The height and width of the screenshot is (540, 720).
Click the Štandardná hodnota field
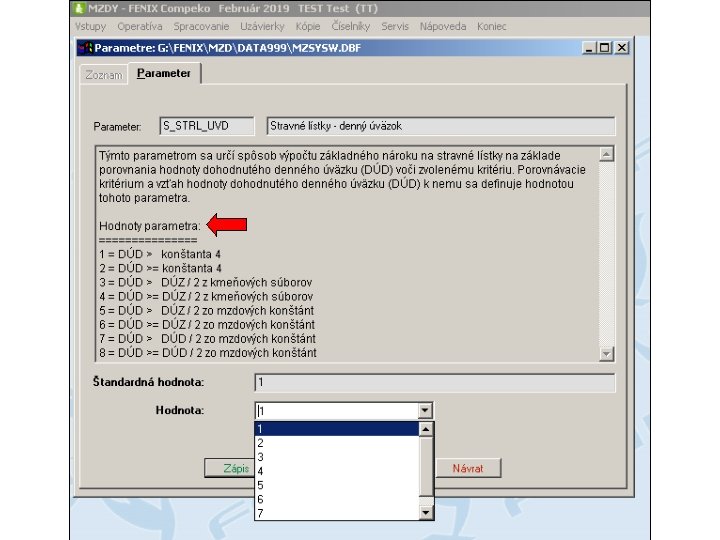[434, 382]
